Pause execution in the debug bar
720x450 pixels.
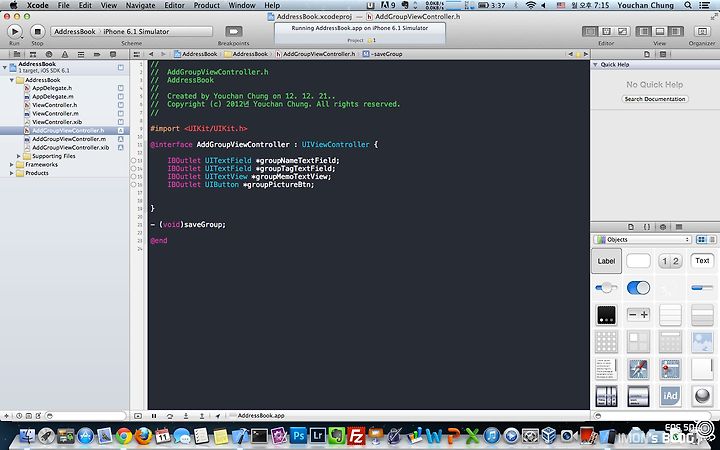click(154, 416)
